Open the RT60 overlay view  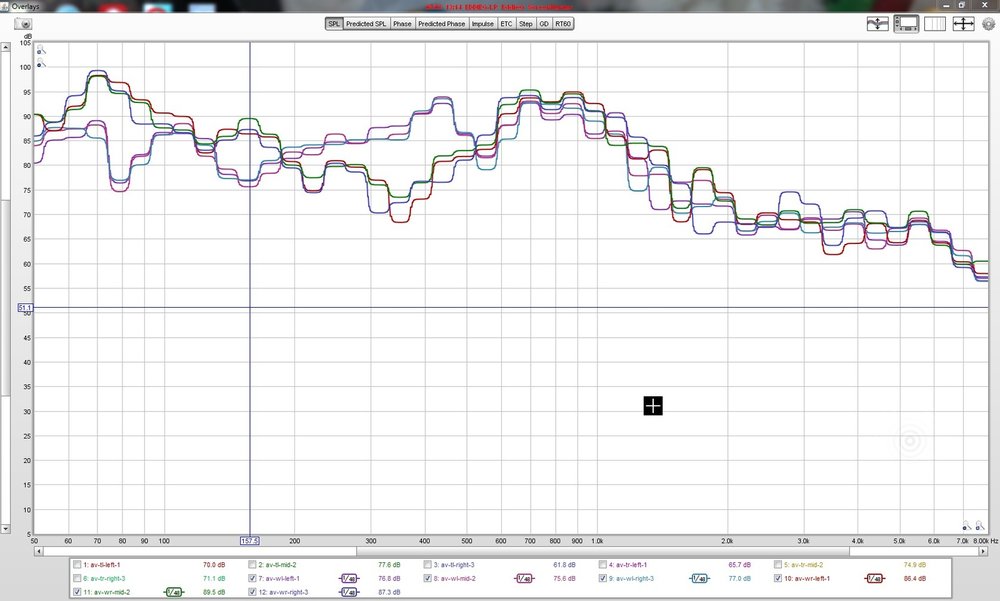pos(563,24)
